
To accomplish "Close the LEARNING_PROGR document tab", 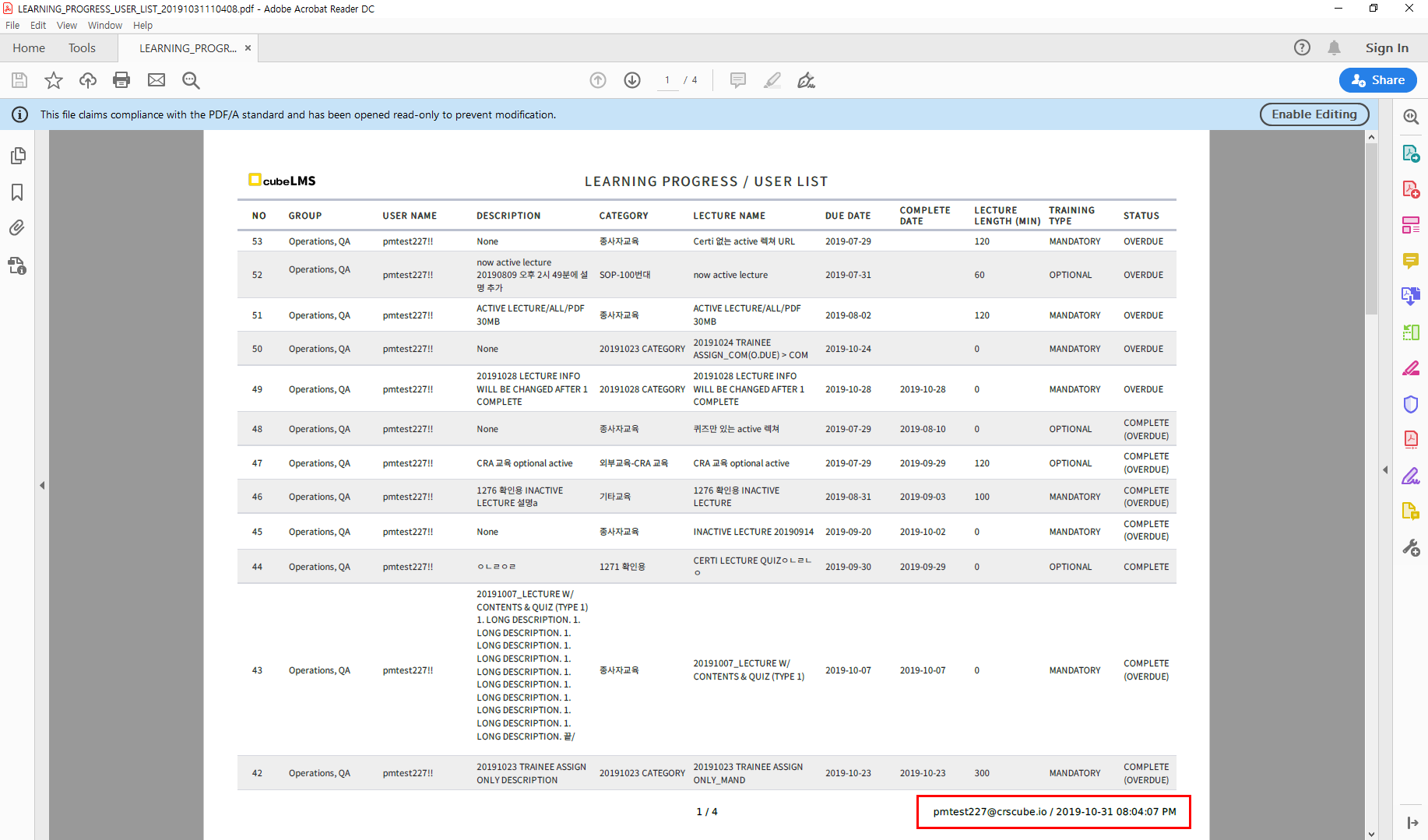I will coord(248,48).
